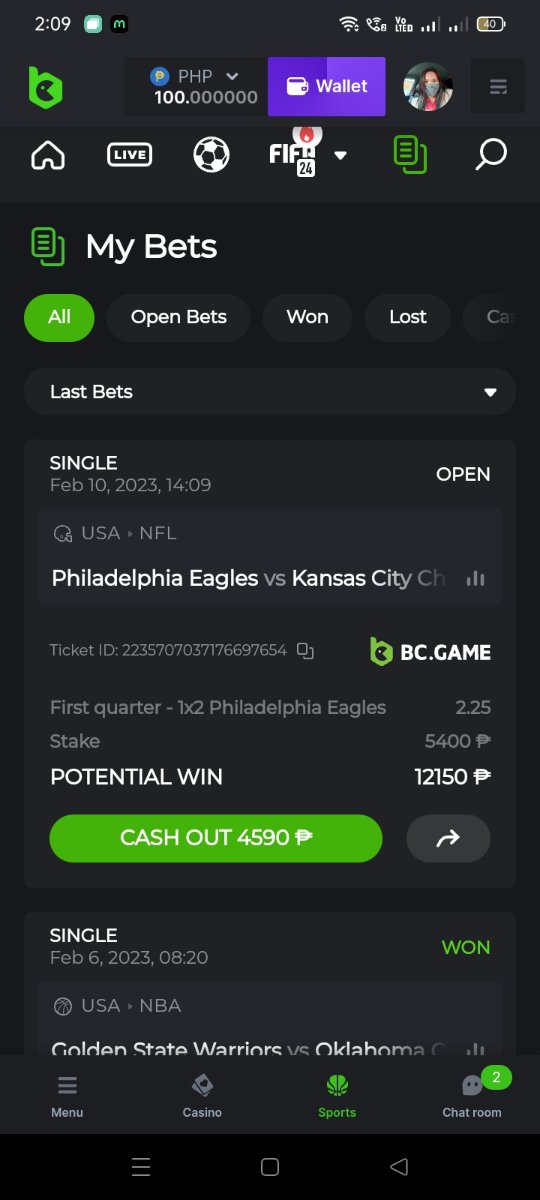Cash out 4590 on Eagles bet
The height and width of the screenshot is (1200, 540).
[x=216, y=838]
